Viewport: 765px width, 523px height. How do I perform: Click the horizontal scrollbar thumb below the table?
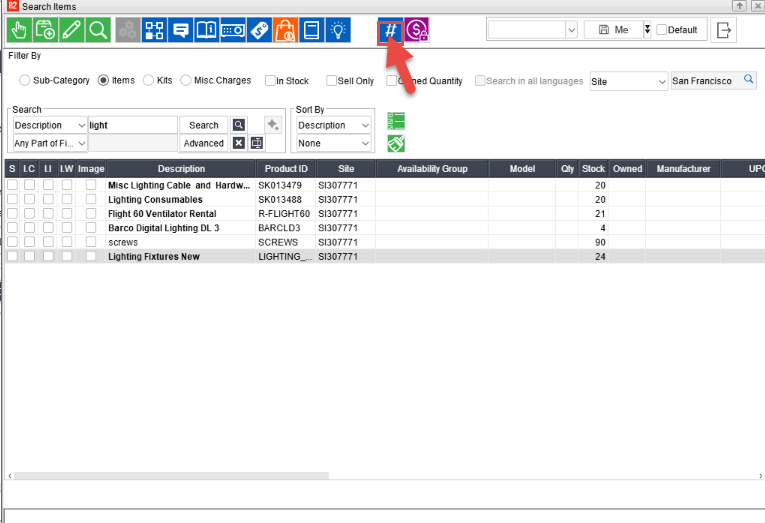[x=171, y=476]
